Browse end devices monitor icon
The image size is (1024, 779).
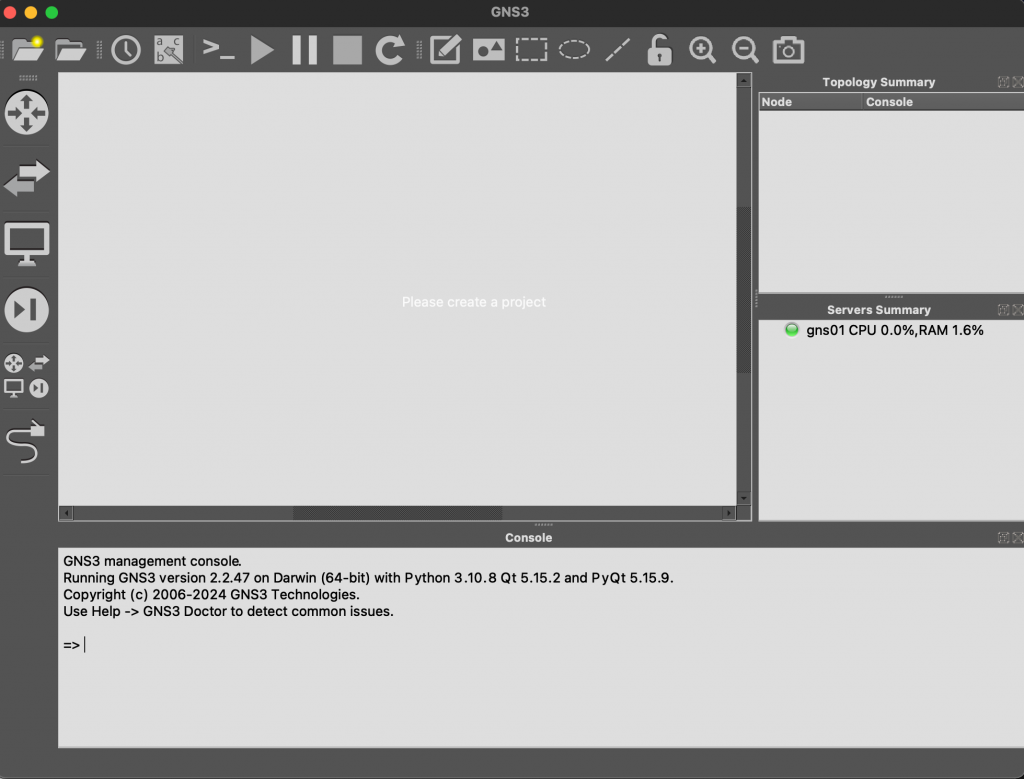[x=27, y=244]
